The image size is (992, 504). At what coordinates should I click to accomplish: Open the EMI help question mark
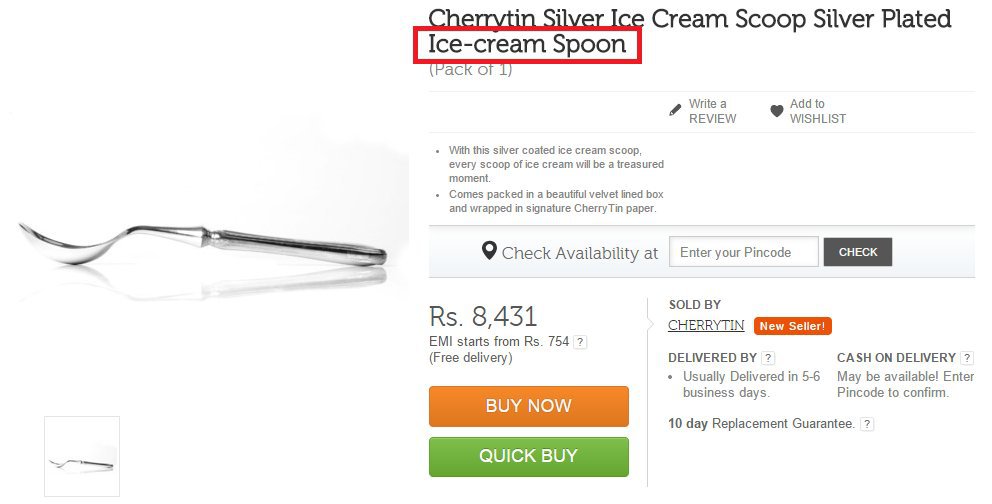(x=580, y=342)
